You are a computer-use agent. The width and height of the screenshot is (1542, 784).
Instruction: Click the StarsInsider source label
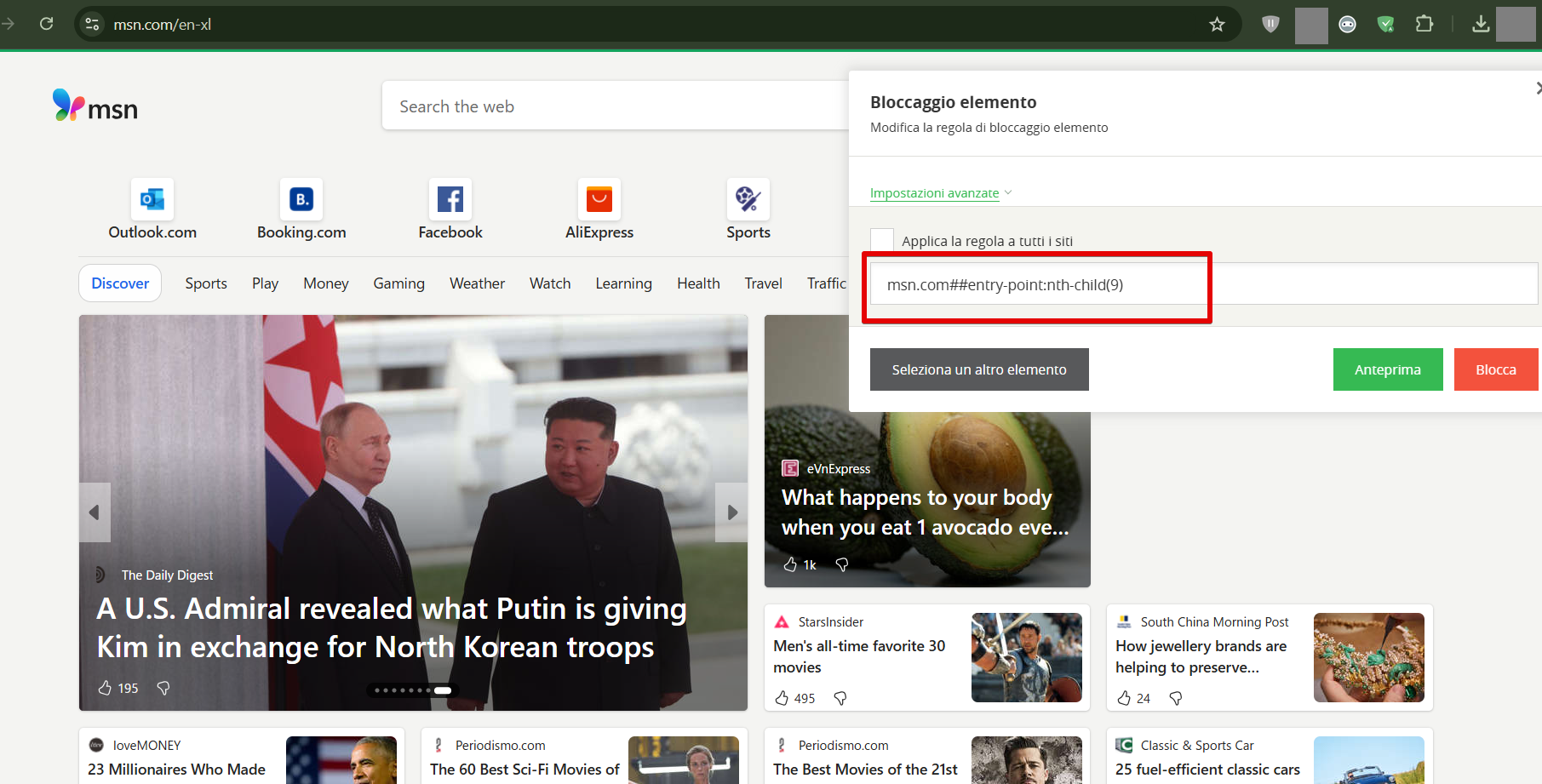point(831,622)
